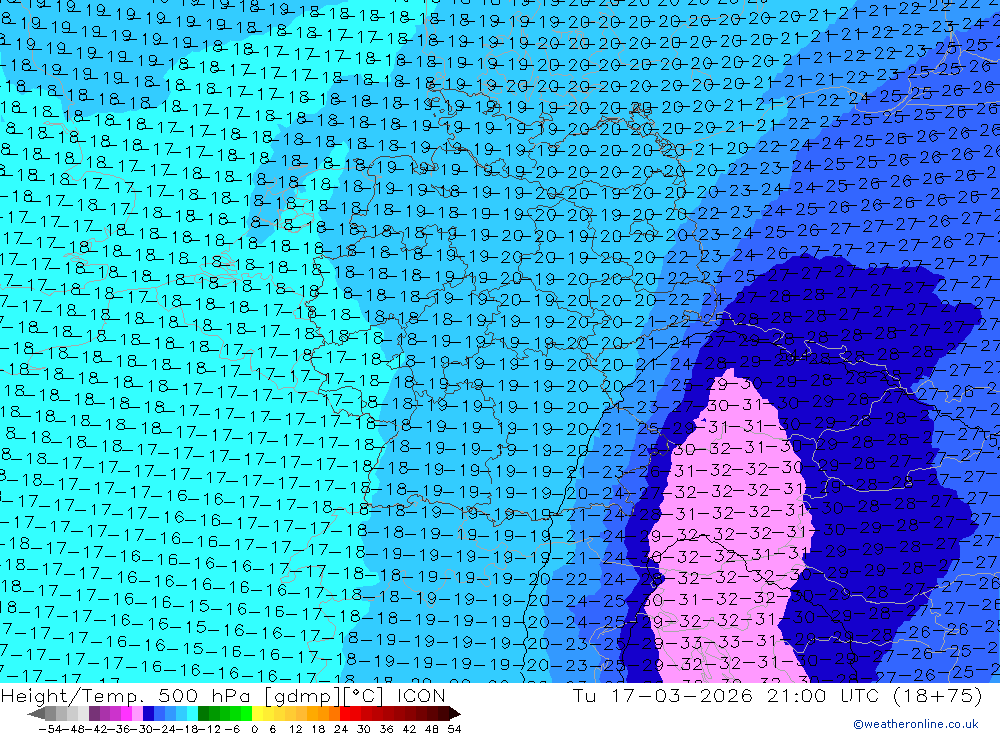Click the -6 legend value
1000x733 pixels.
pos(232,729)
